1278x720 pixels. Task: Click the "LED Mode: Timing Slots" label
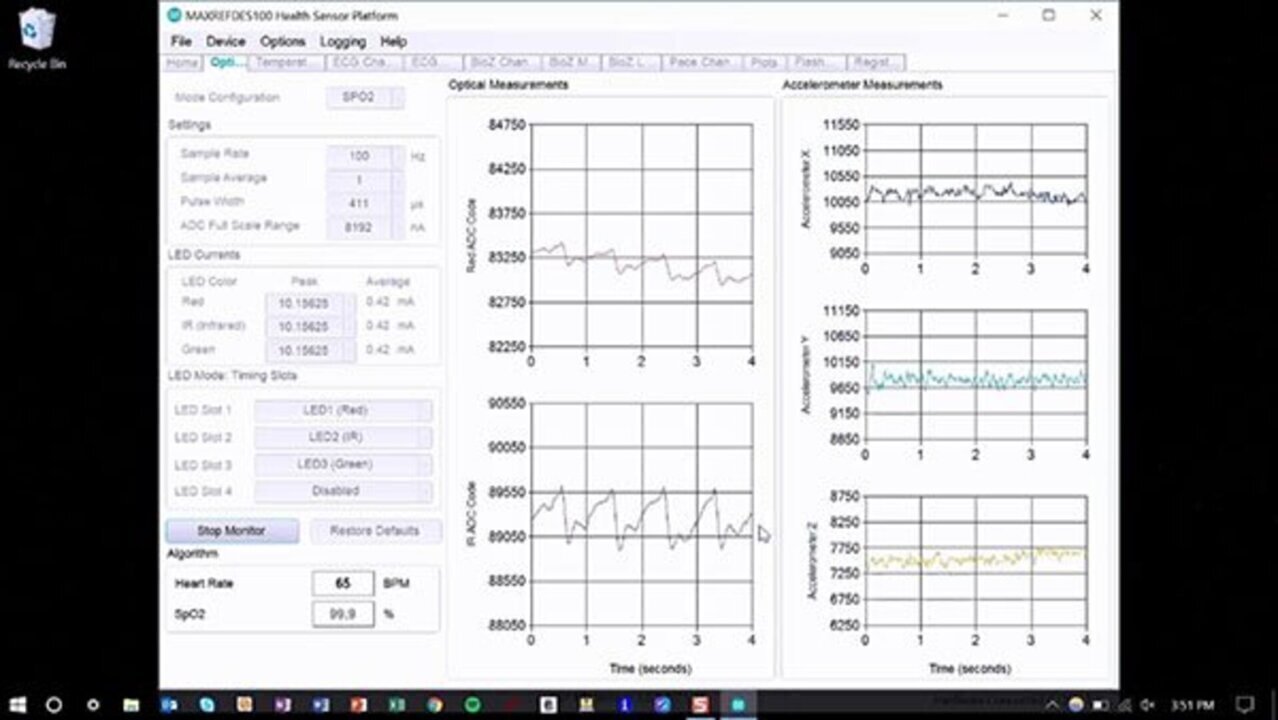[x=232, y=376]
